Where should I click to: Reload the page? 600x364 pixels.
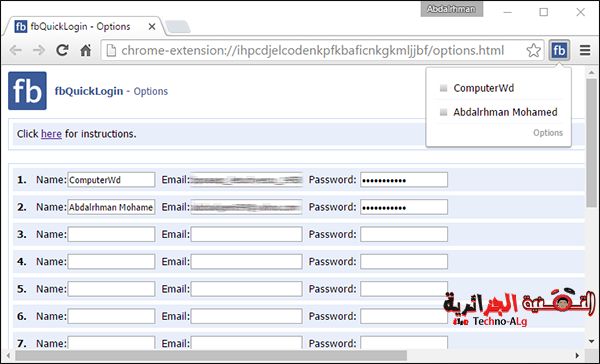(x=62, y=50)
